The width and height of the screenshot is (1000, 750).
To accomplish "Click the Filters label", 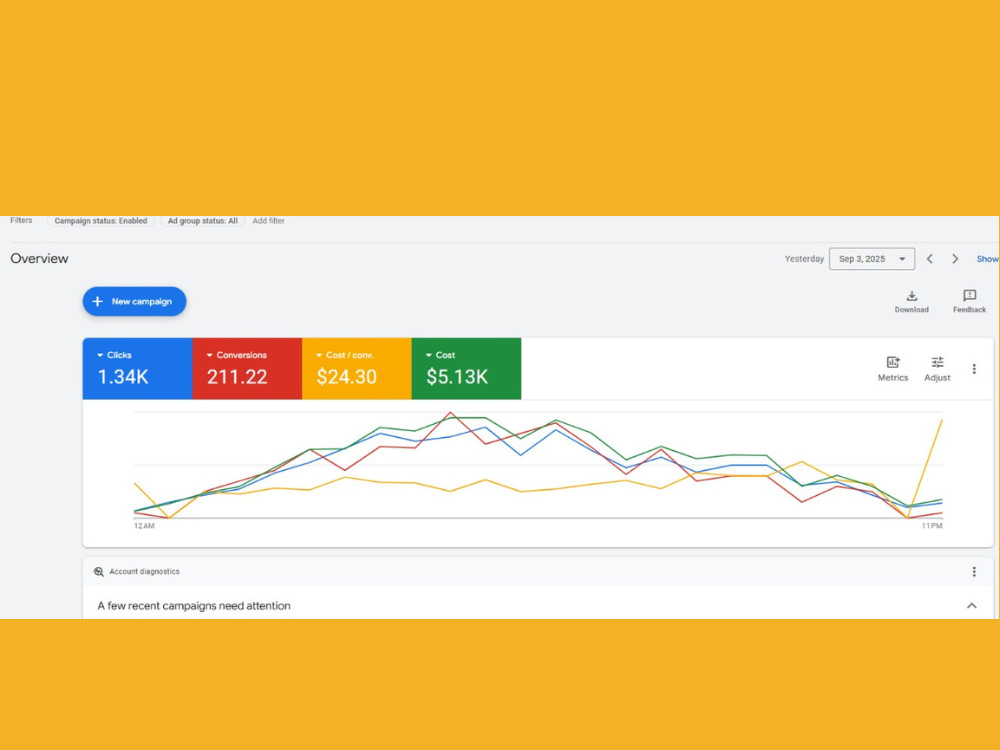I will pos(21,220).
